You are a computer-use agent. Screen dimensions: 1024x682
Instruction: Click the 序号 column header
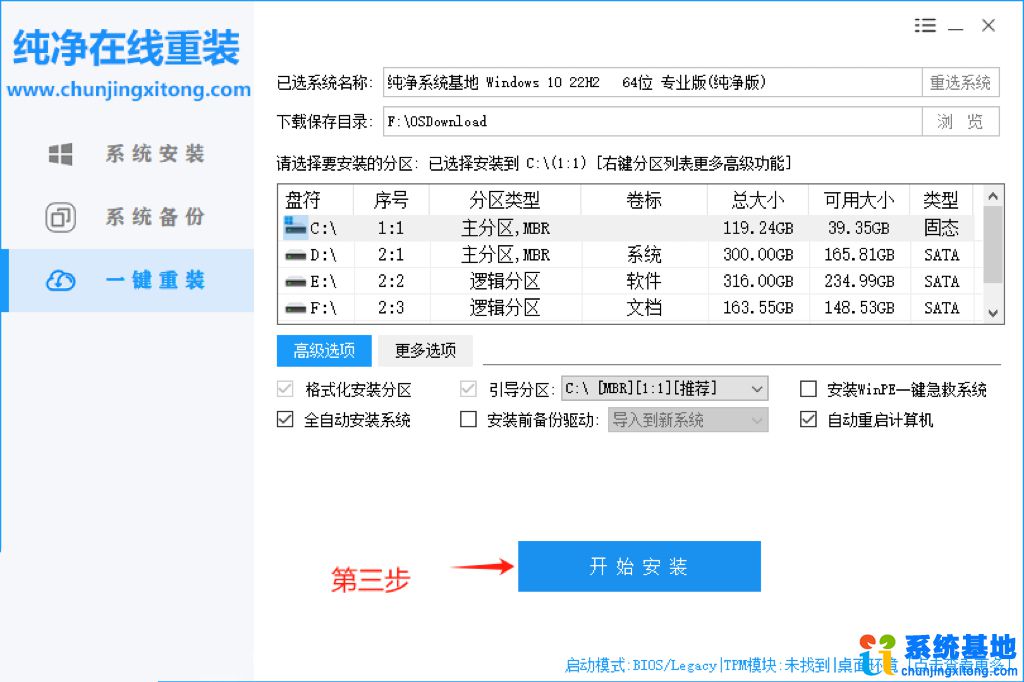[391, 200]
